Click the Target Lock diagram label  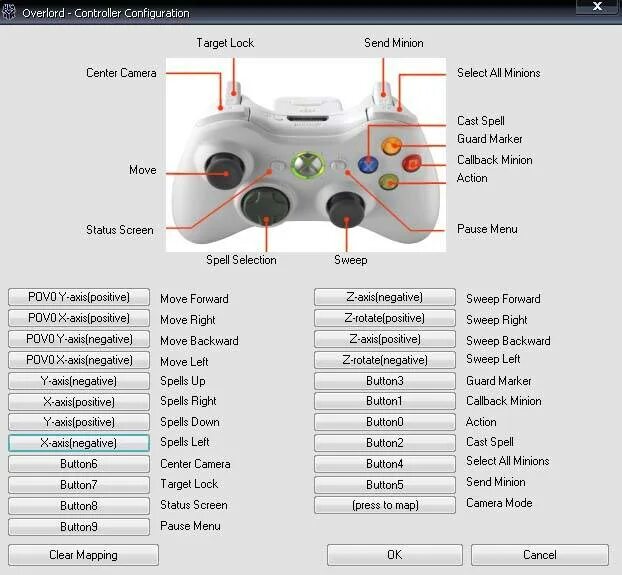(225, 43)
